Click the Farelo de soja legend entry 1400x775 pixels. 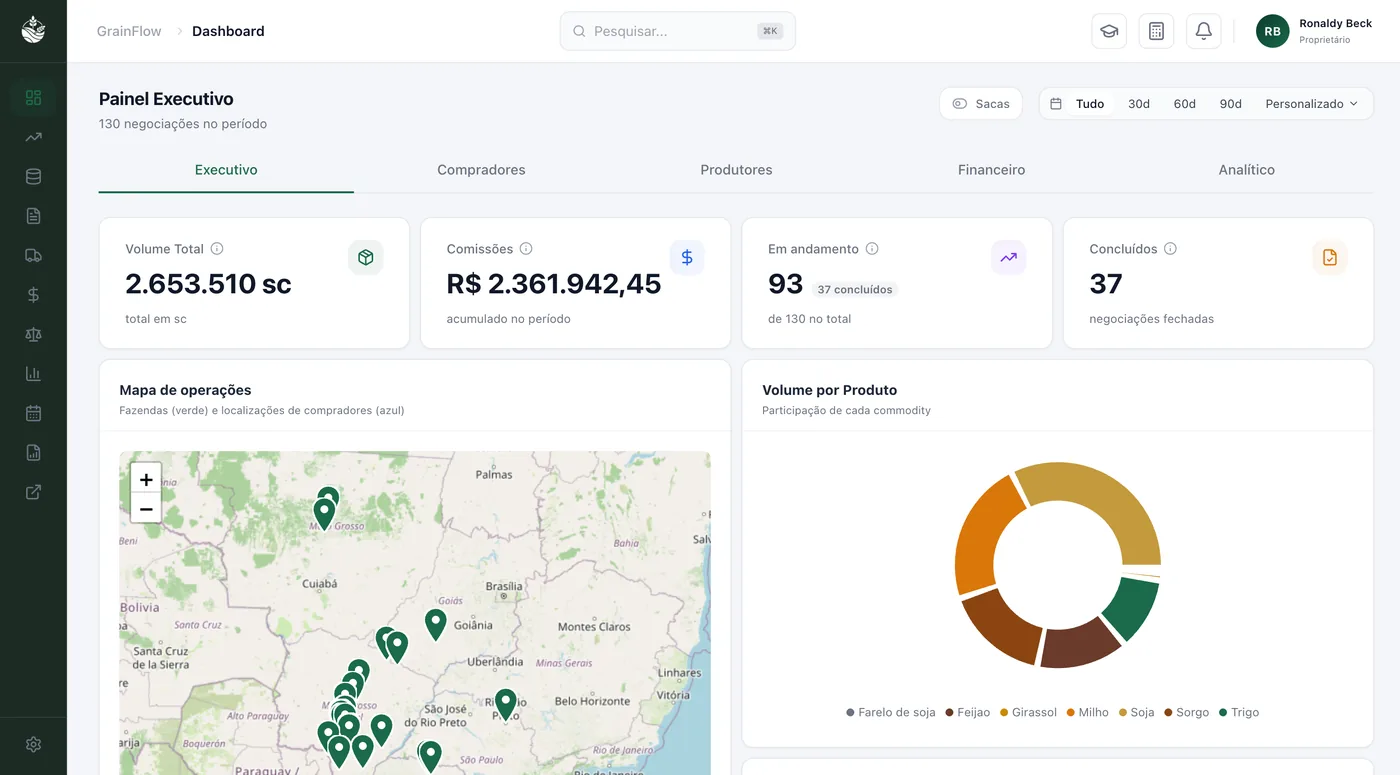pyautogui.click(x=890, y=713)
